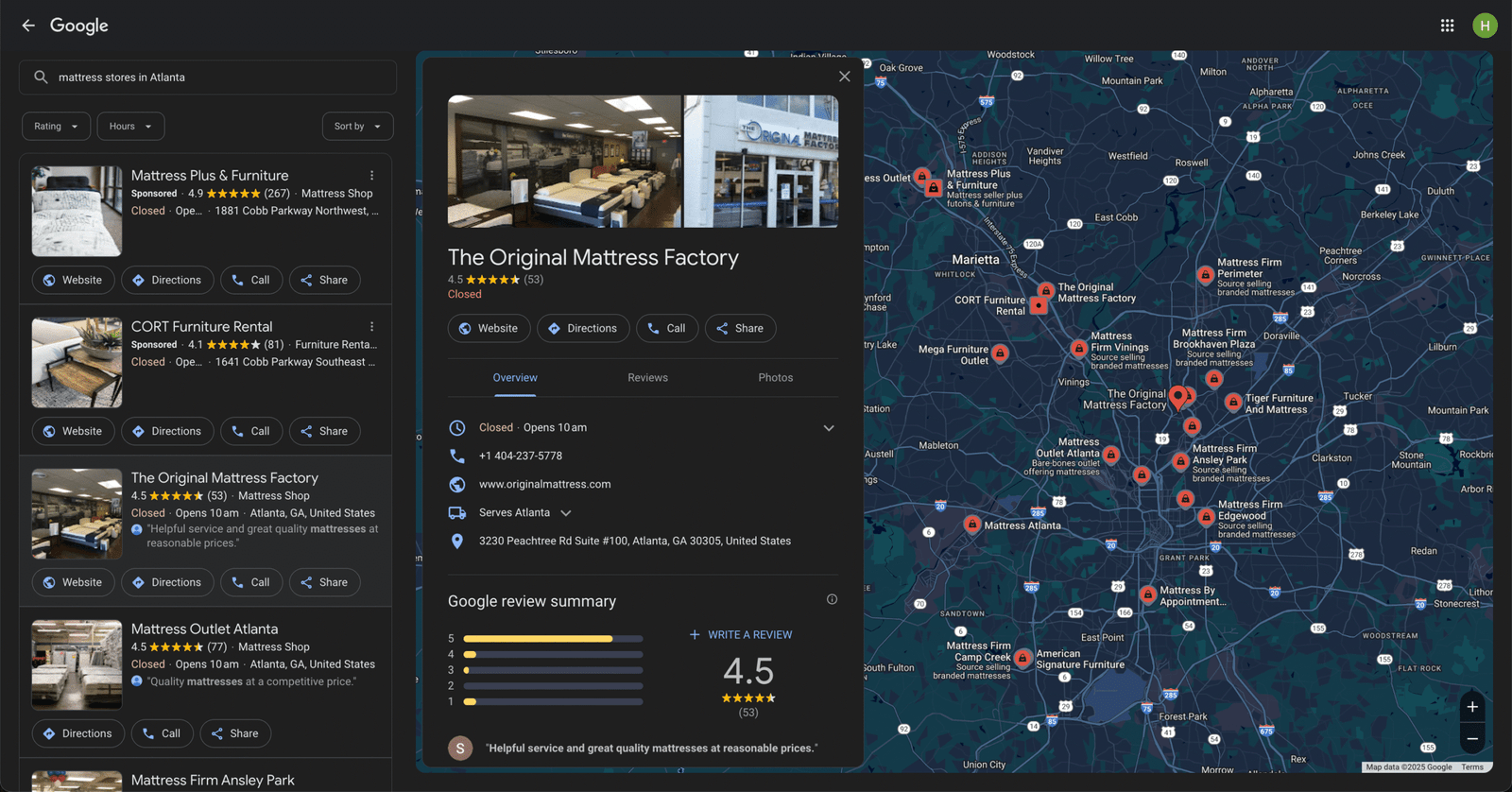Open the account avatar labeled H
1512x792 pixels.
coord(1485,26)
